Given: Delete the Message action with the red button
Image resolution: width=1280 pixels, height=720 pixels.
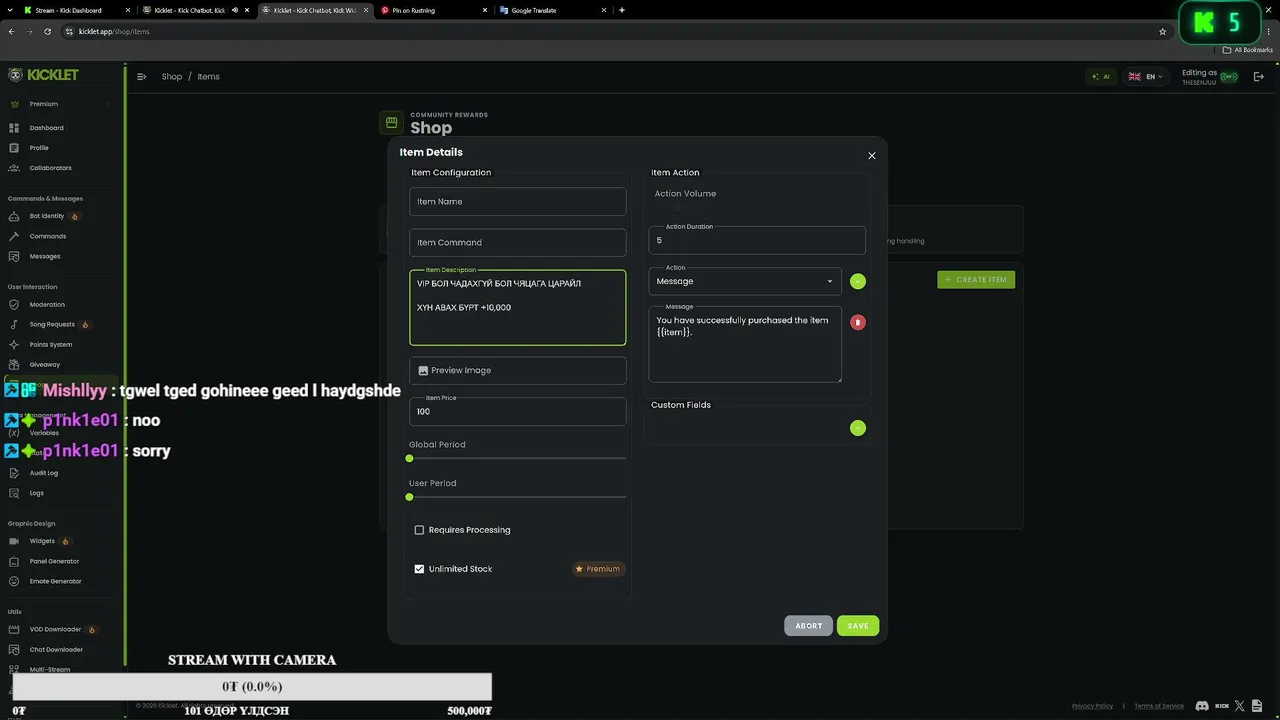Looking at the screenshot, I should coord(858,322).
